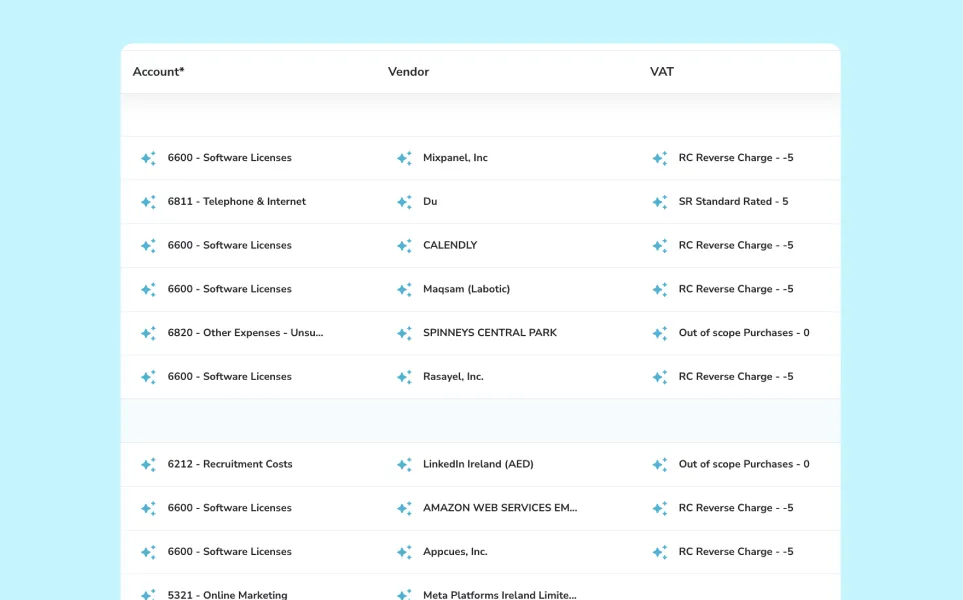Viewport: 963px width, 600px height.
Task: Select vendor cell 'Du'
Action: [430, 201]
